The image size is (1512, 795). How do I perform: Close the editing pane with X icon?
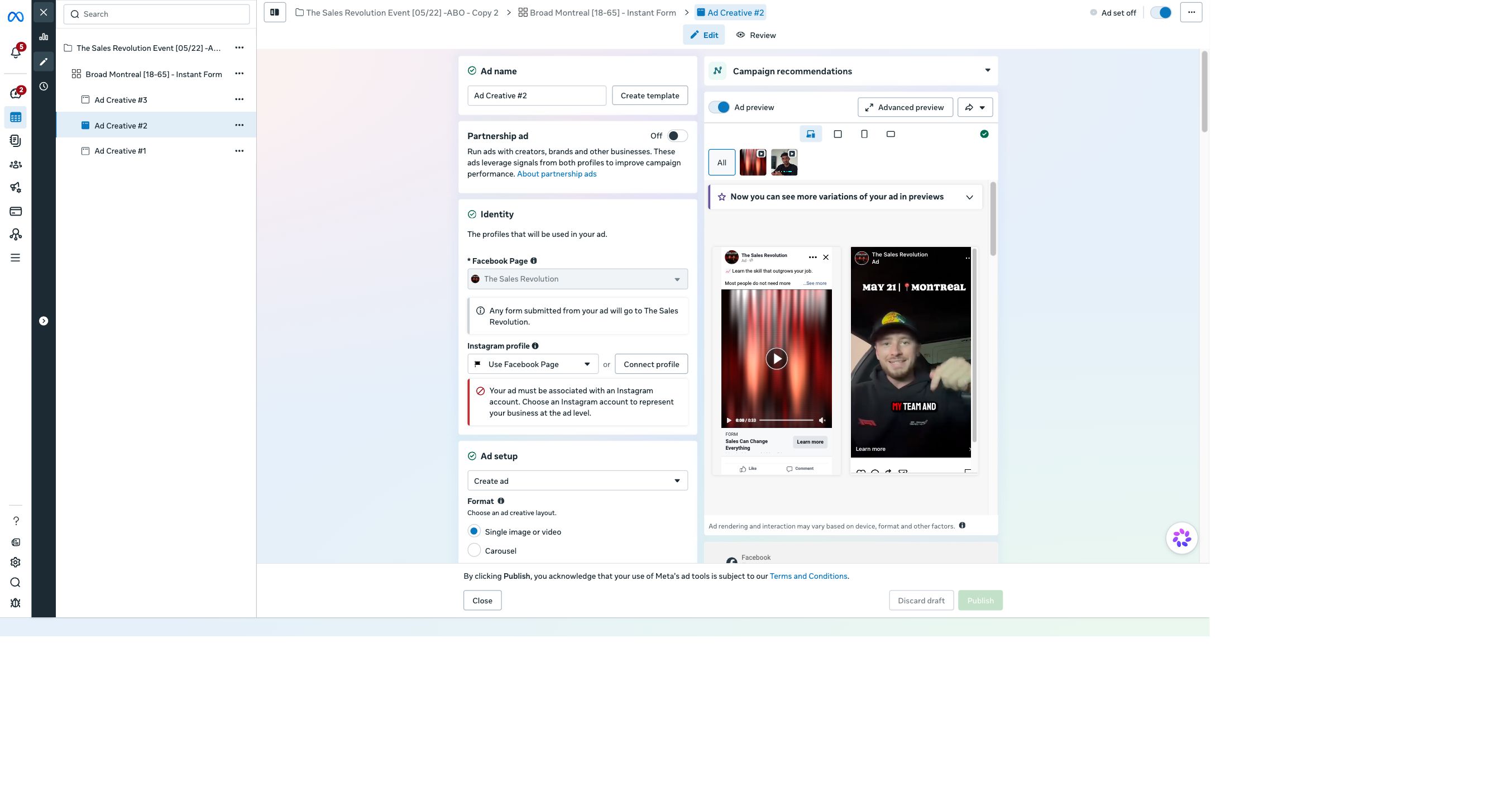(x=44, y=12)
